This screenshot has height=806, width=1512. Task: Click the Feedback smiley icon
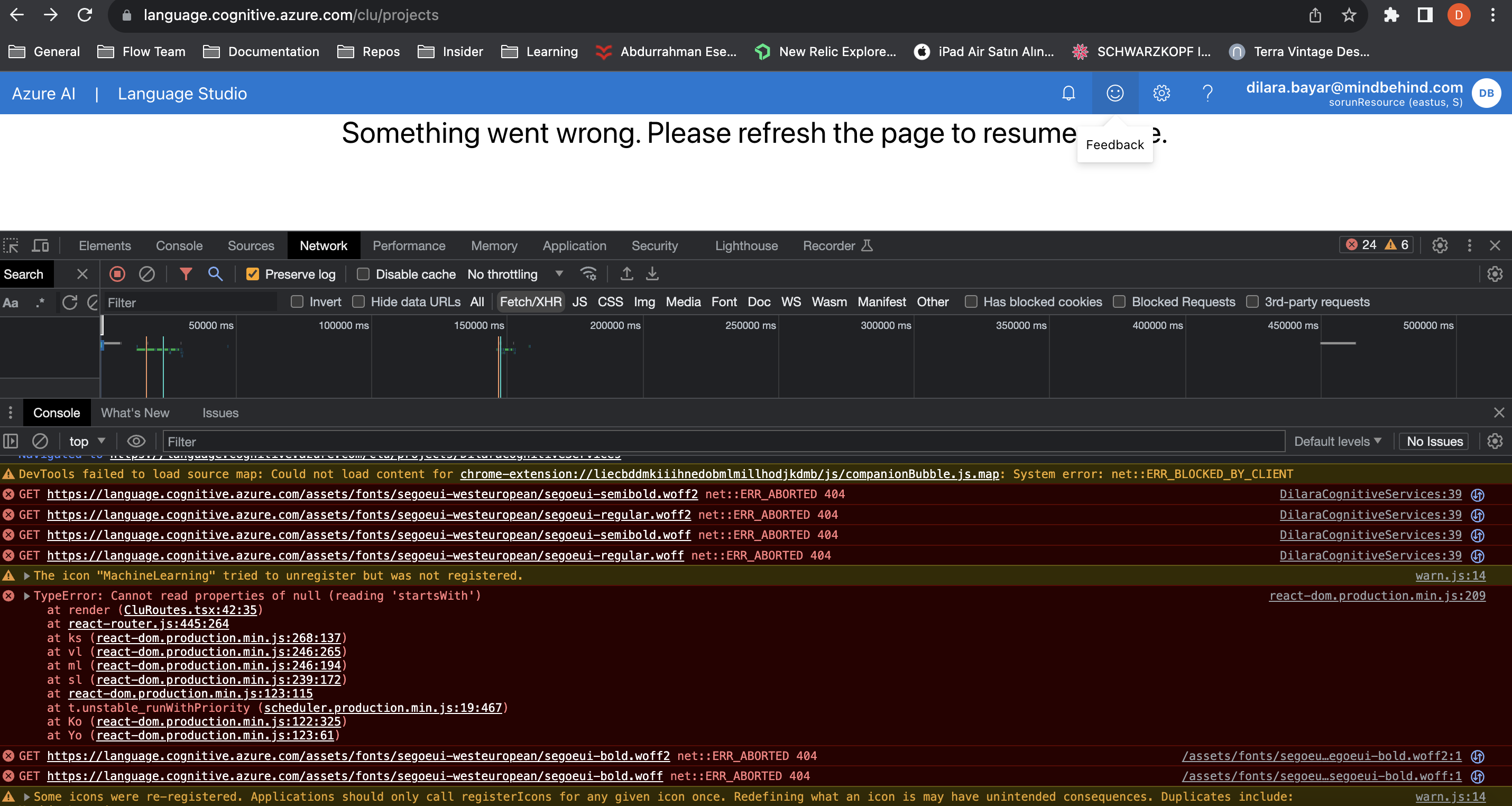click(1114, 93)
